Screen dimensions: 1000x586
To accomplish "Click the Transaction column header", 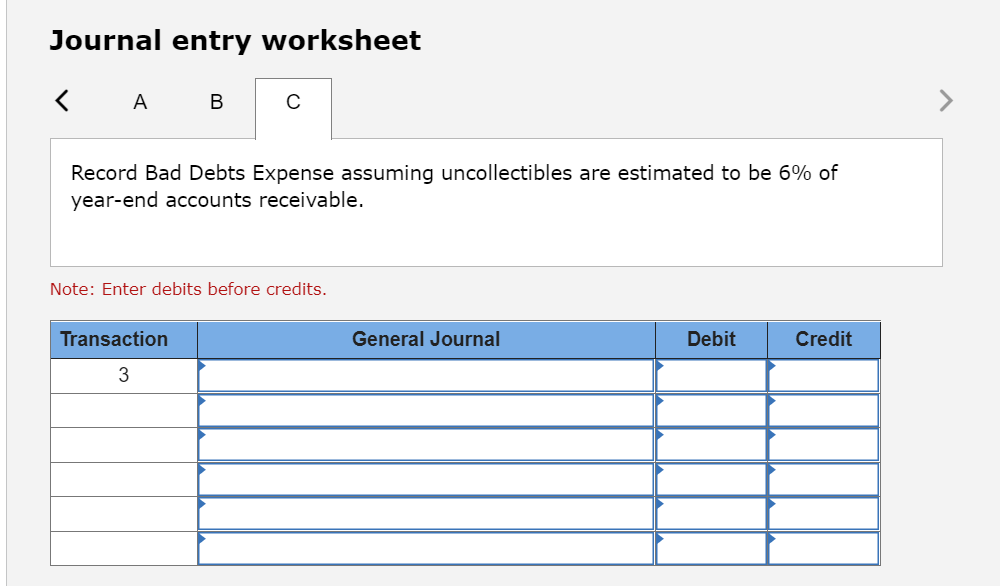I will coord(124,339).
